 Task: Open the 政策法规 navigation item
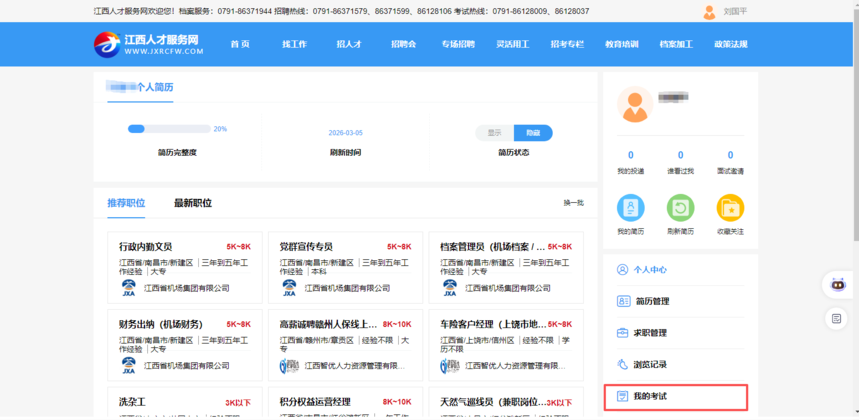pyautogui.click(x=731, y=44)
